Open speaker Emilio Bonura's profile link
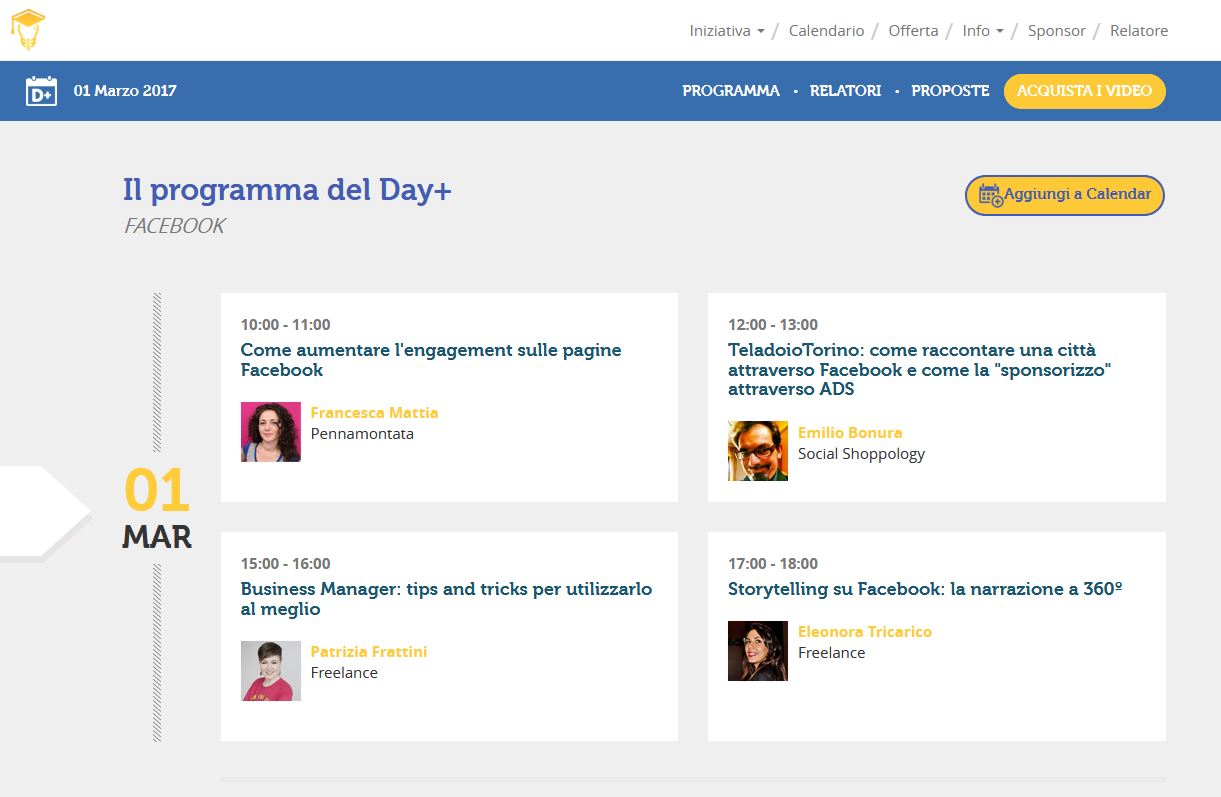Screen dimensions: 1221x797 [850, 433]
